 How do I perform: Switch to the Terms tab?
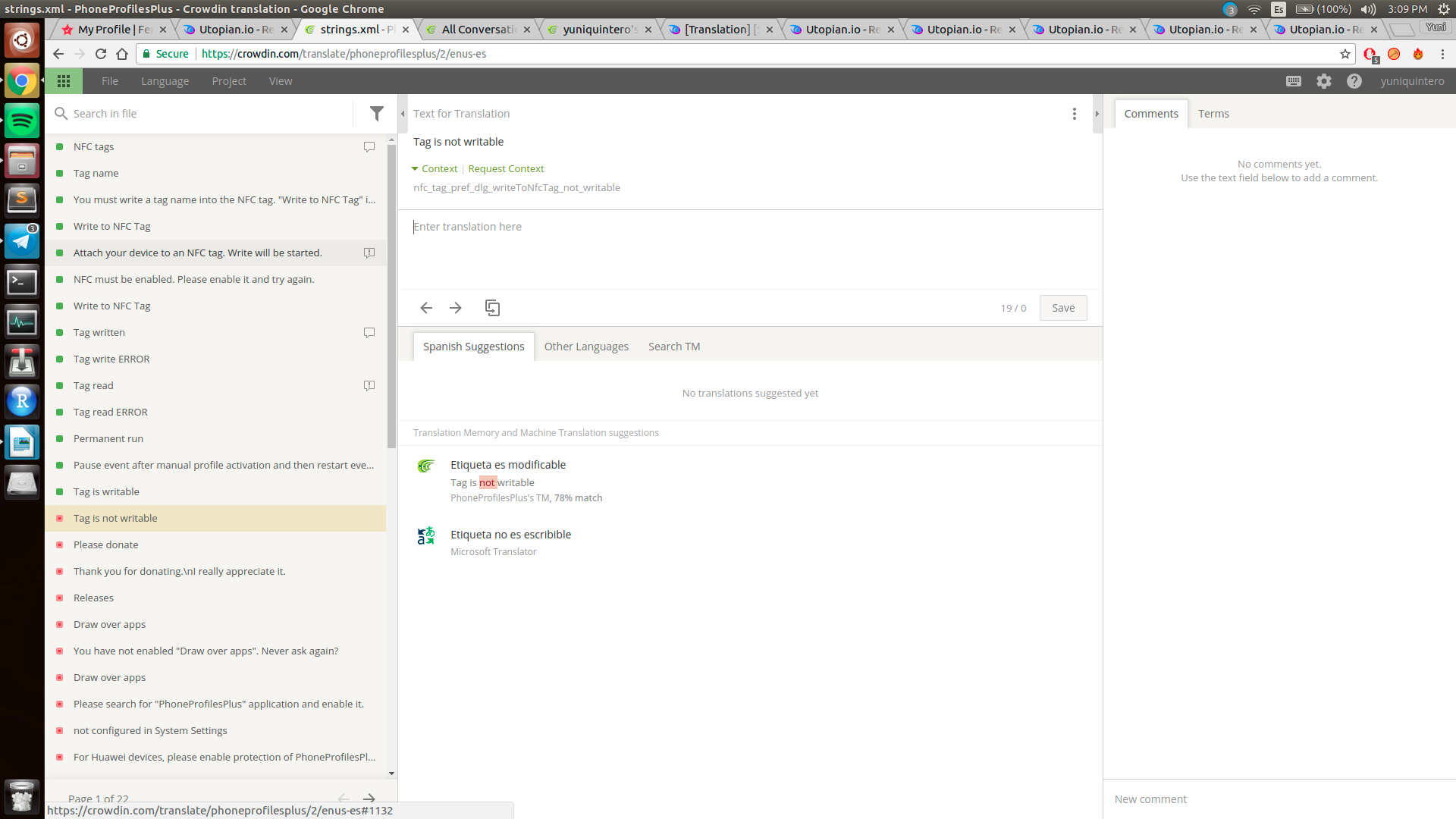(1213, 114)
